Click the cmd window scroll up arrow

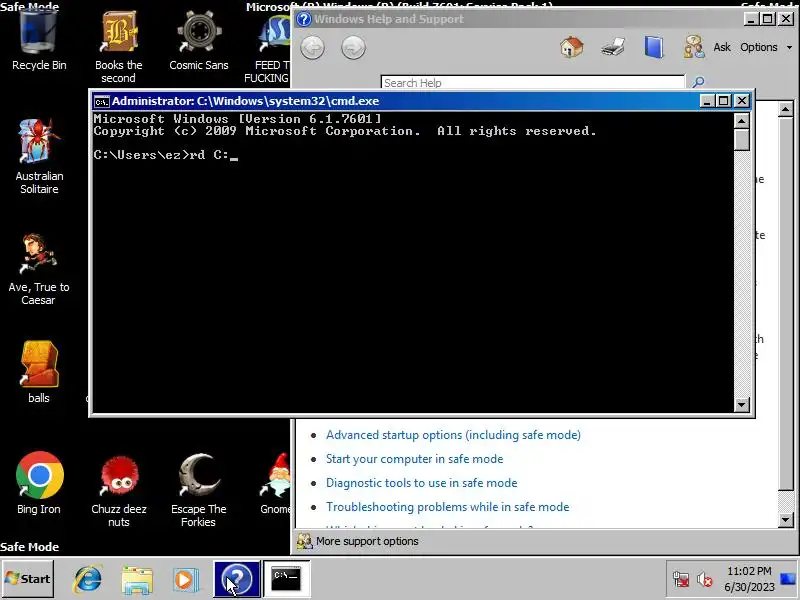coord(741,121)
